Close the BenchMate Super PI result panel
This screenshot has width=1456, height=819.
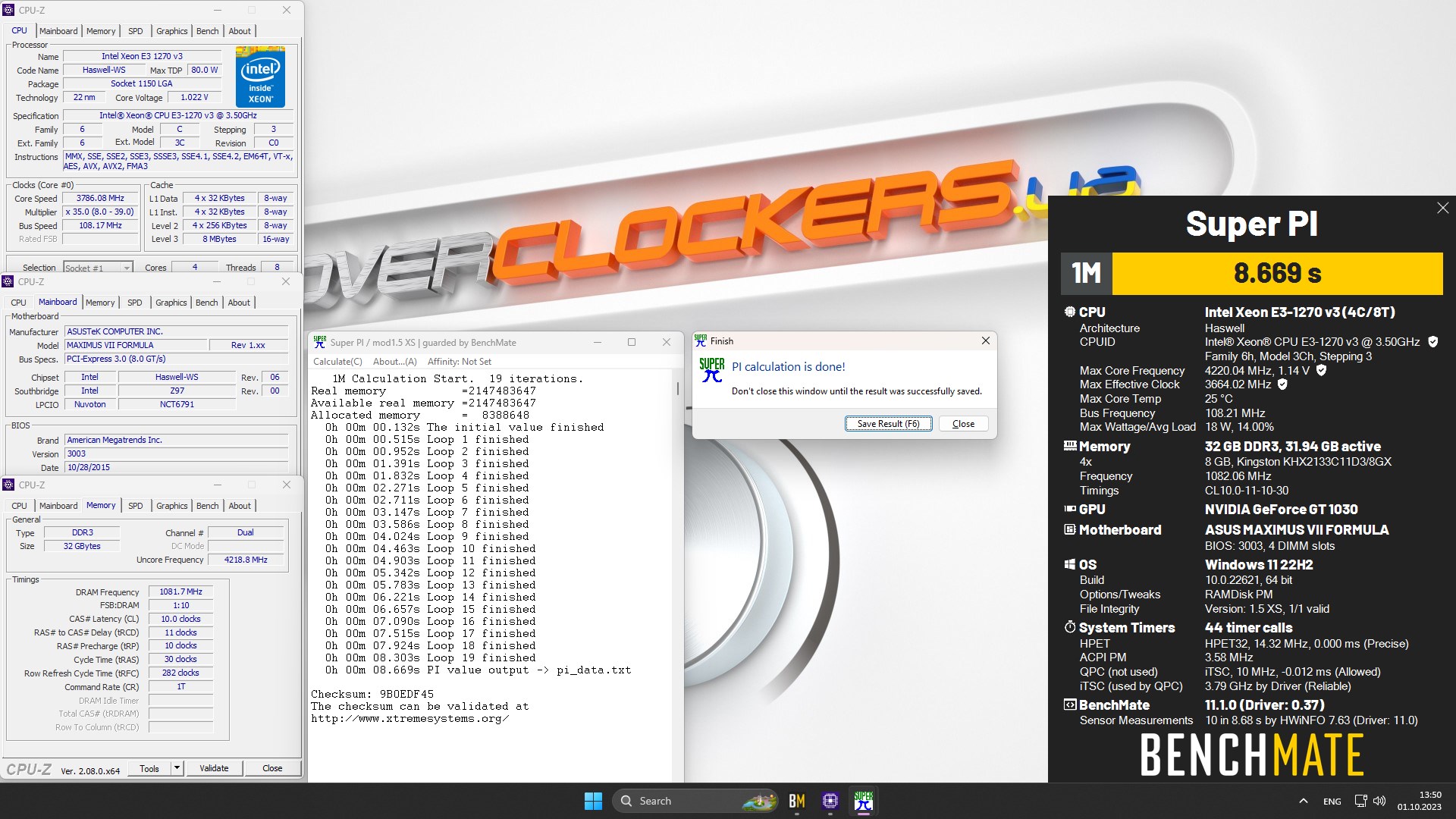click(x=1442, y=208)
